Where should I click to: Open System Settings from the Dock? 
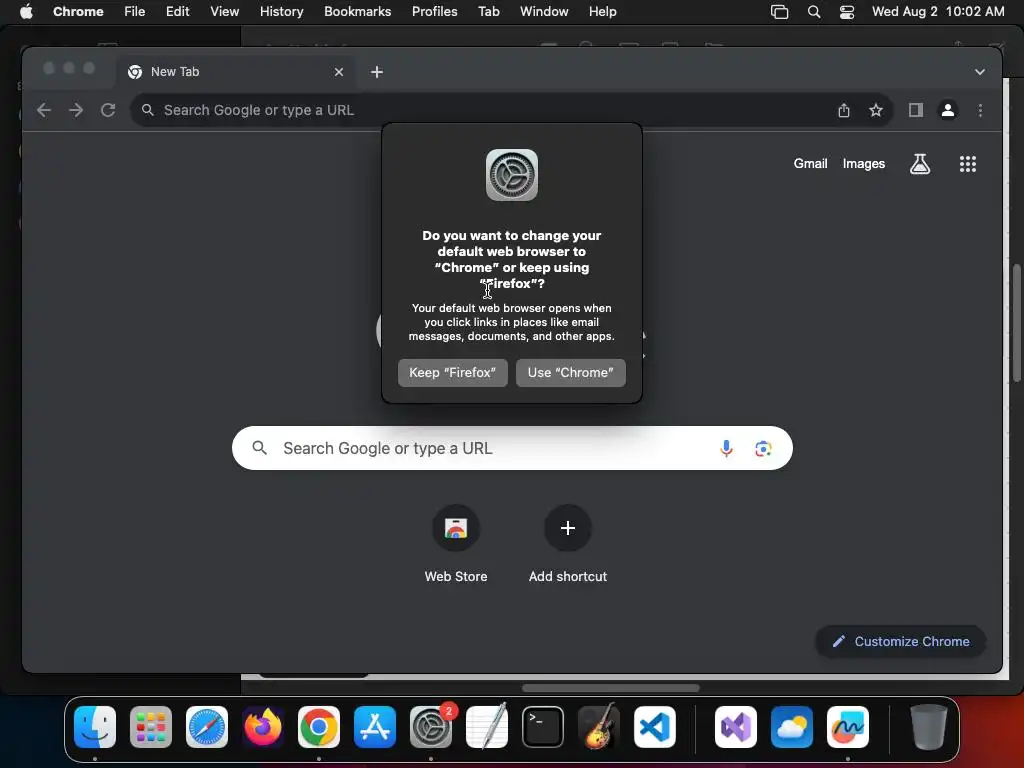point(431,727)
